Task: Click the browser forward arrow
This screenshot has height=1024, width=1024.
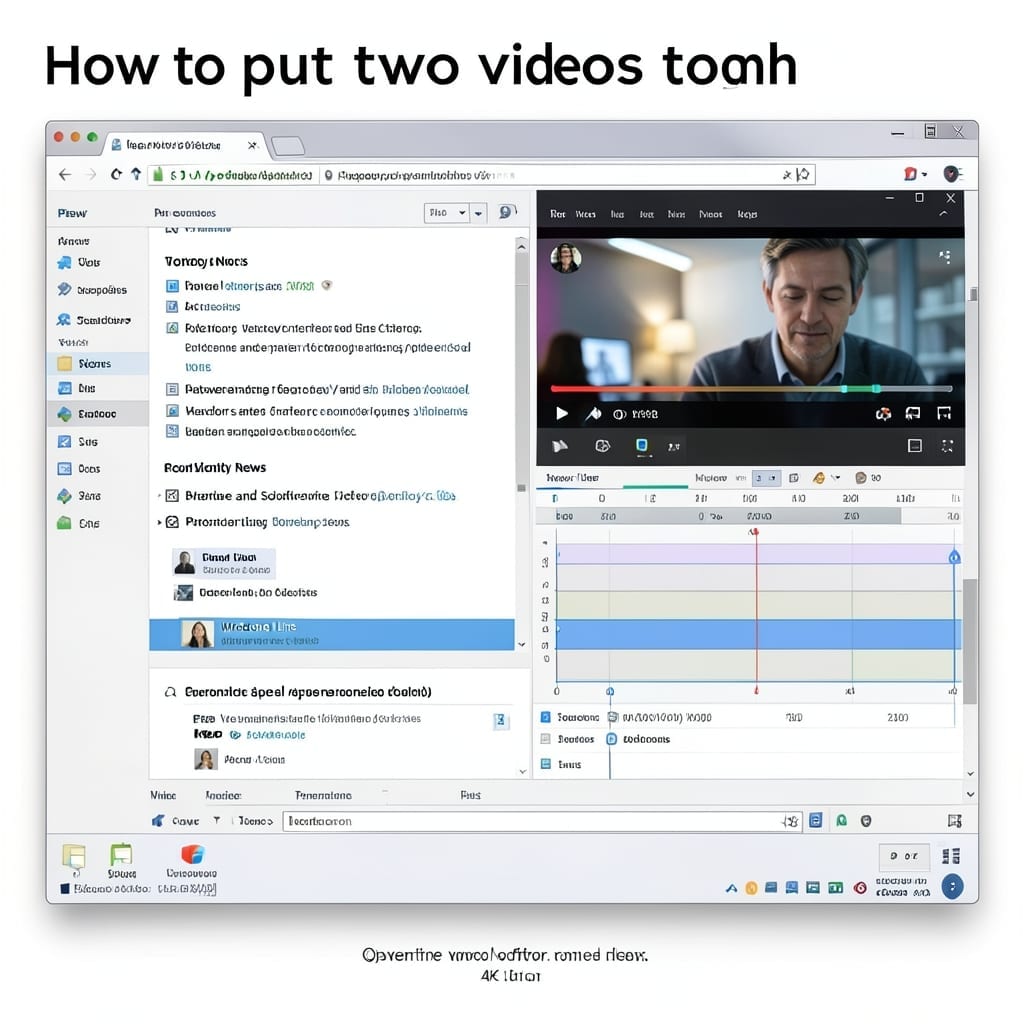Action: tap(91, 174)
